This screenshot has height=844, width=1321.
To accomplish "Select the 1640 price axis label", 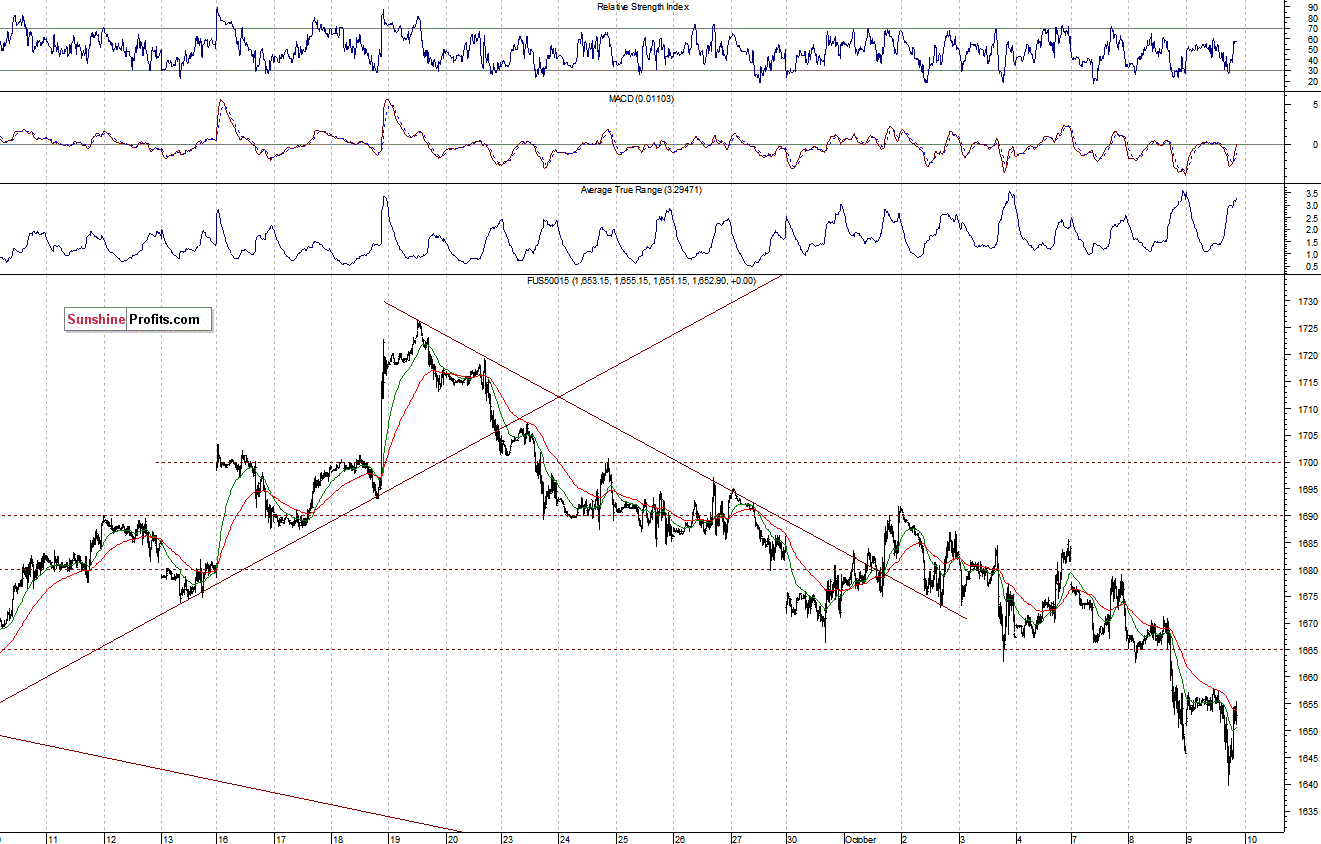I will pos(1309,785).
